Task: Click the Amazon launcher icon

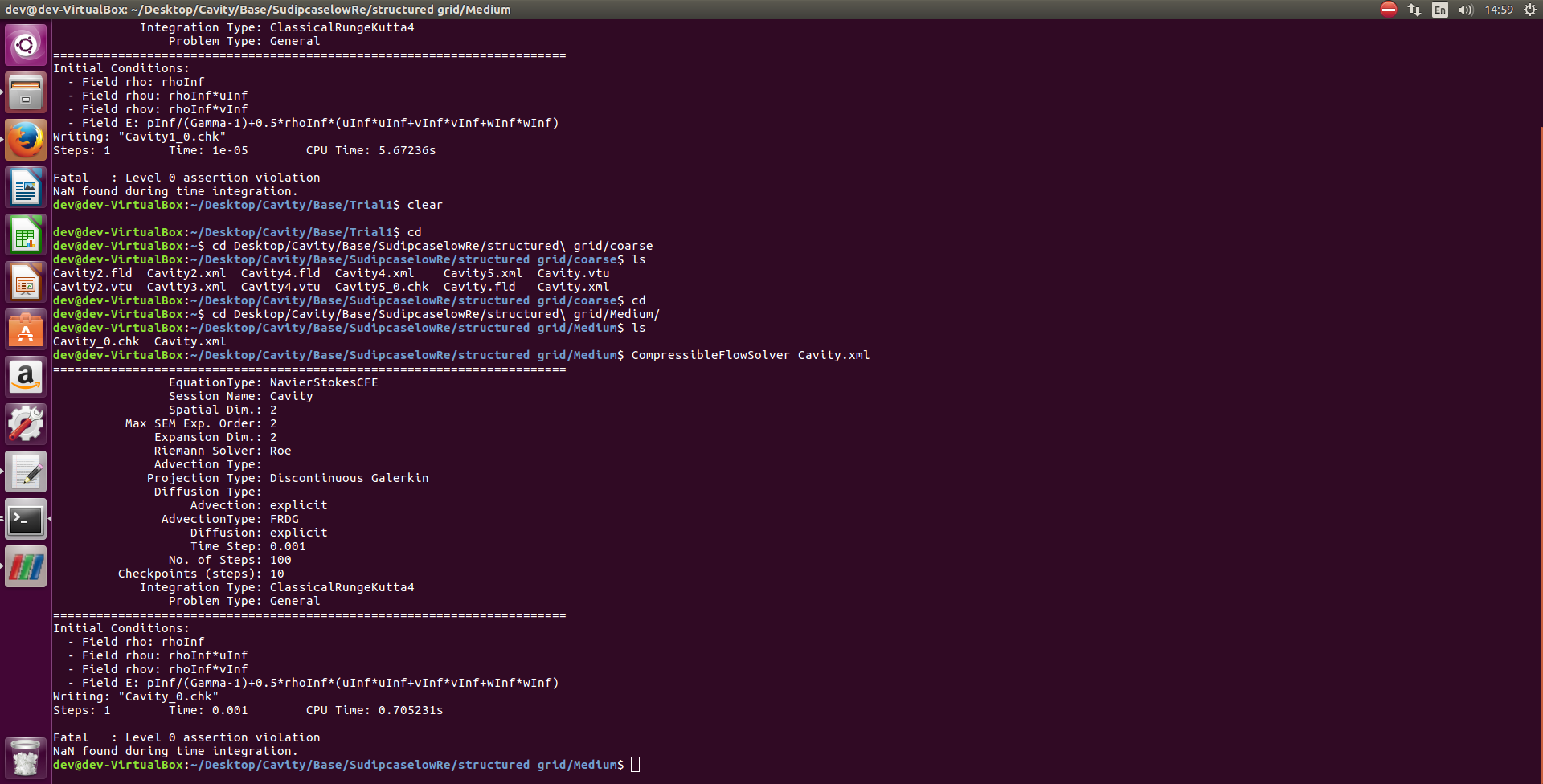Action: 26,377
